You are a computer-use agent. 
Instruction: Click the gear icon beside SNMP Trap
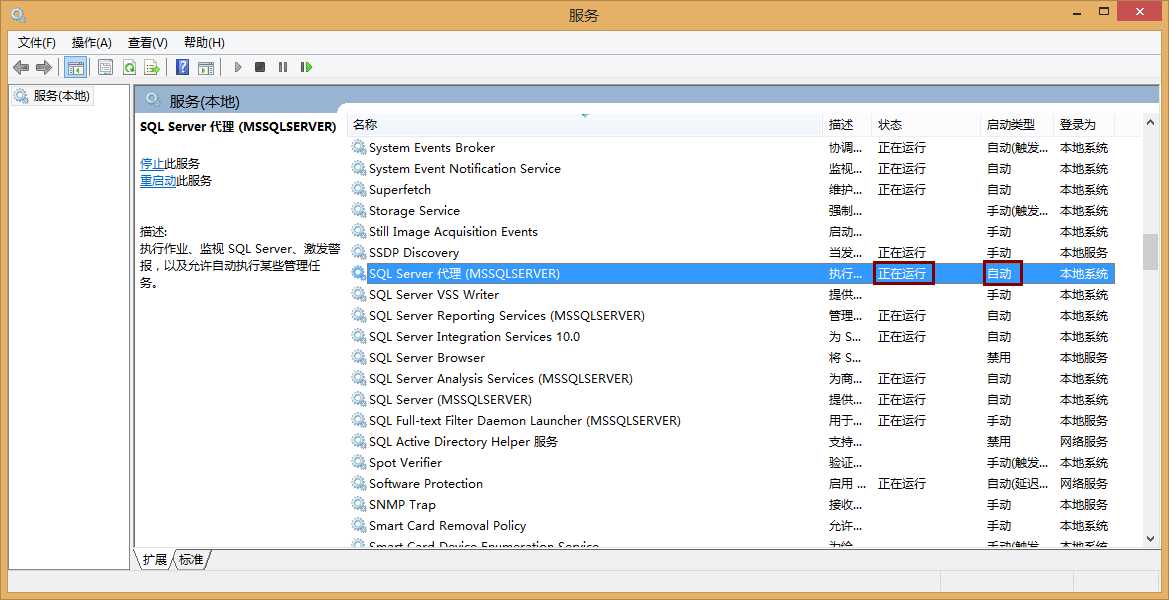click(359, 505)
